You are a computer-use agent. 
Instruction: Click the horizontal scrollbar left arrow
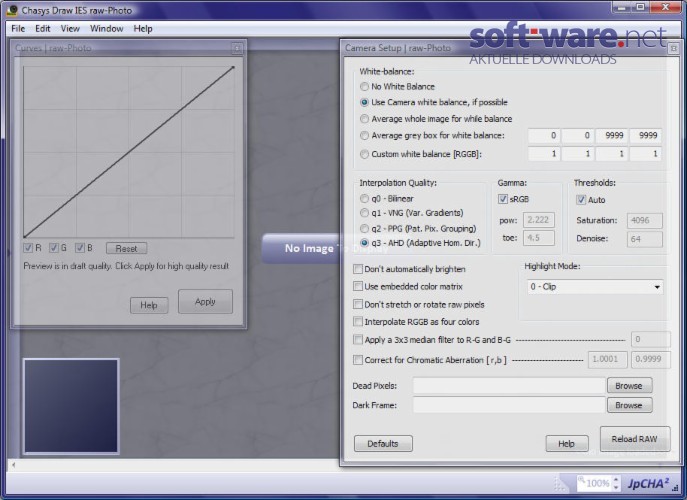click(x=14, y=465)
